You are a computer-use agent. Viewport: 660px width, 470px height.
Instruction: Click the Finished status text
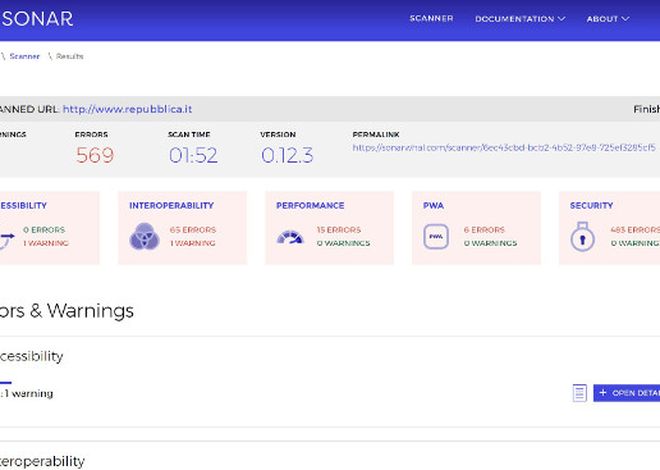(x=647, y=109)
